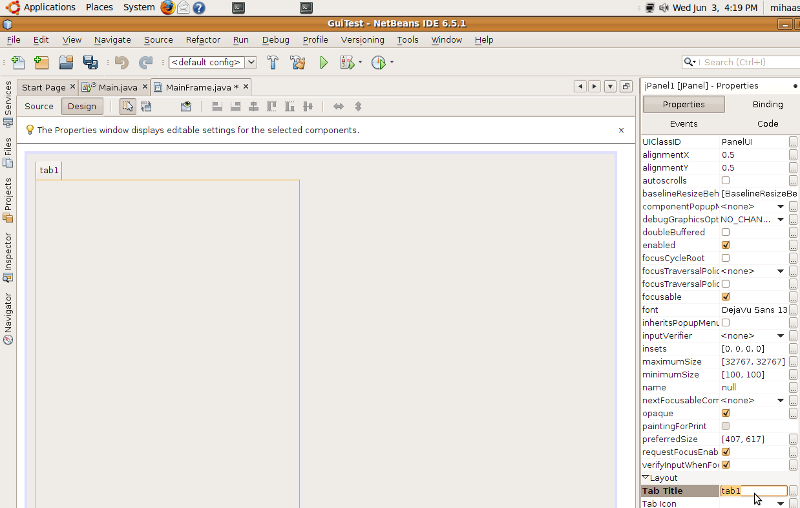Click the Preview Design icon
The height and width of the screenshot is (508, 800).
pos(186,106)
